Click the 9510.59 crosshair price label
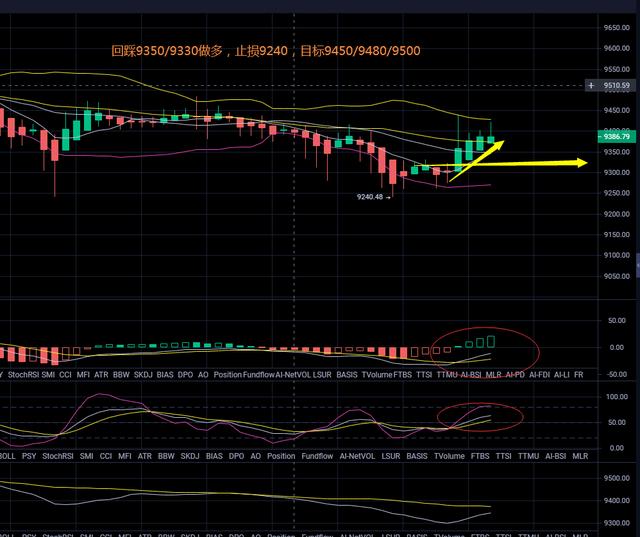This screenshot has width=640, height=537. click(x=616, y=85)
